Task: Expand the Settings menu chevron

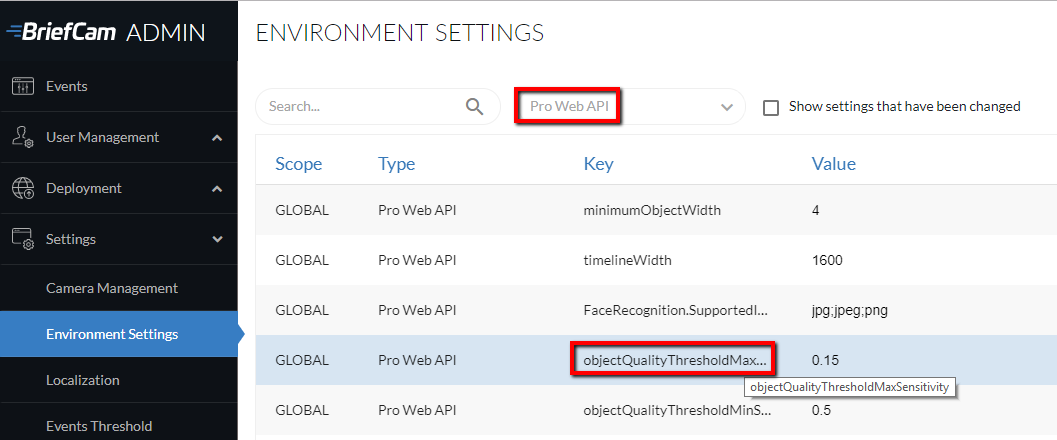Action: pyautogui.click(x=217, y=239)
